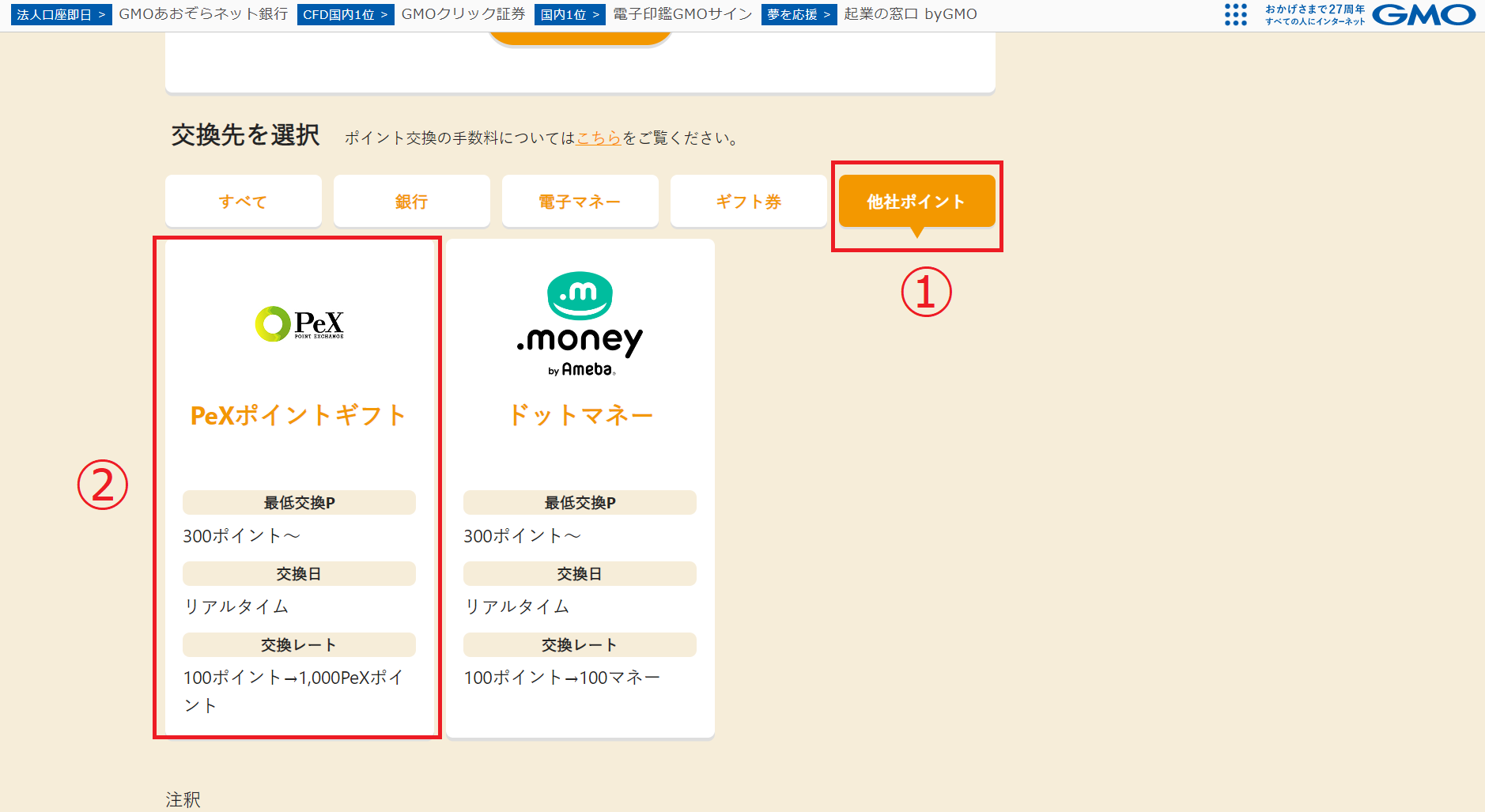The image size is (1485, 812).
Task: Open GMOクリック証券 from top navigation
Action: [461, 13]
